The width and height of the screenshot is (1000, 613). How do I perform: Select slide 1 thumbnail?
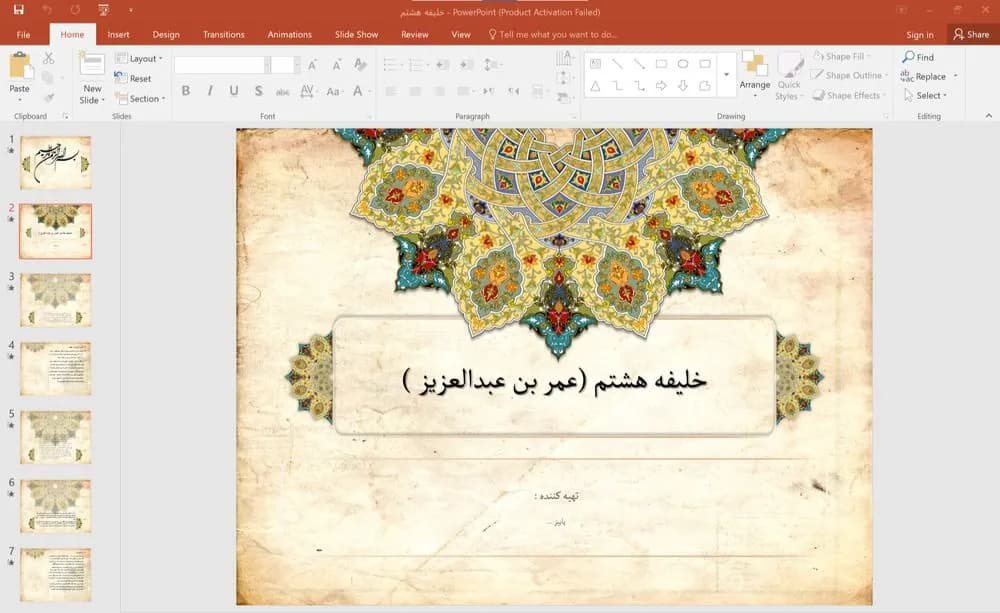coord(55,163)
